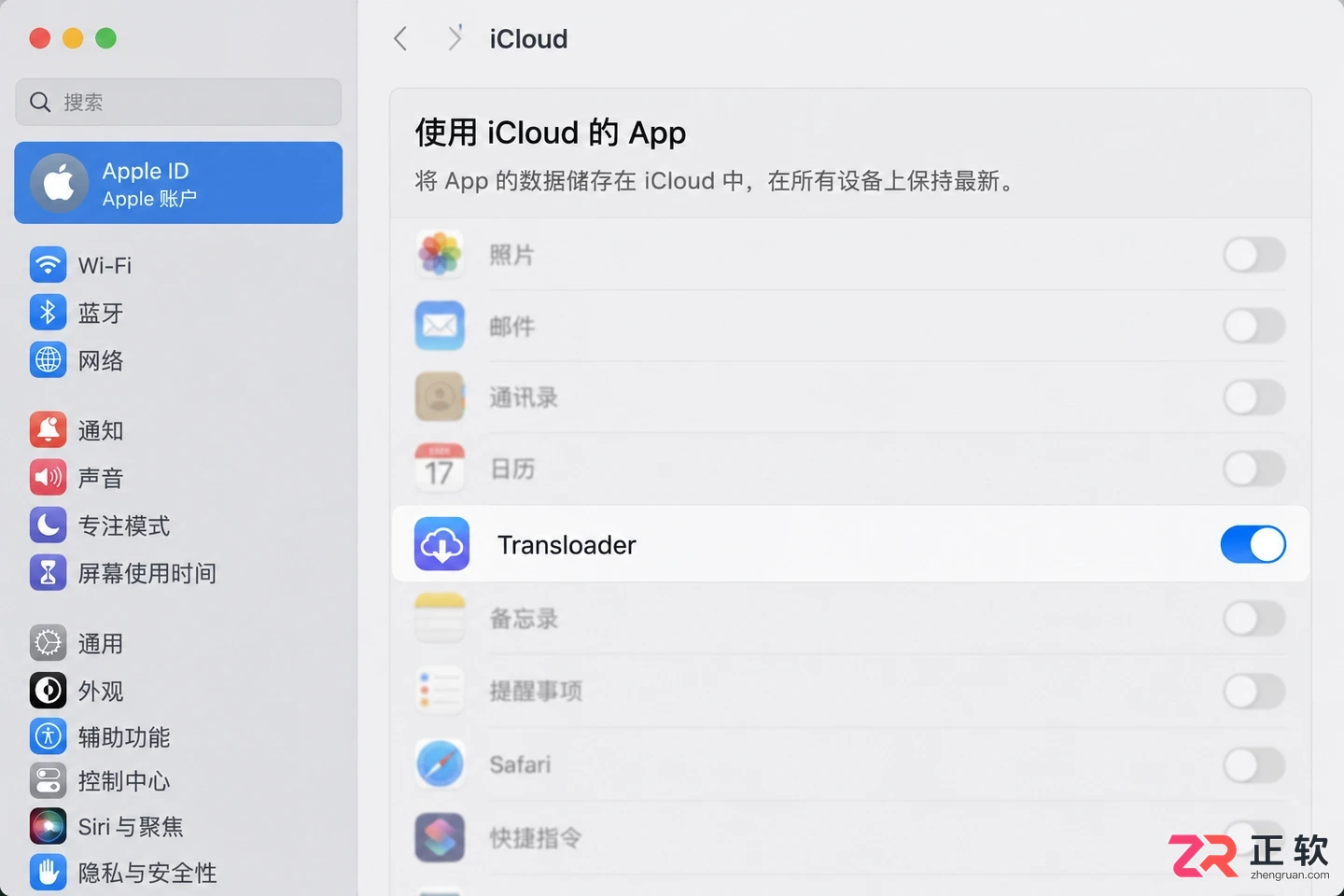
Task: Click the Transloader cloud download icon
Action: 441,544
